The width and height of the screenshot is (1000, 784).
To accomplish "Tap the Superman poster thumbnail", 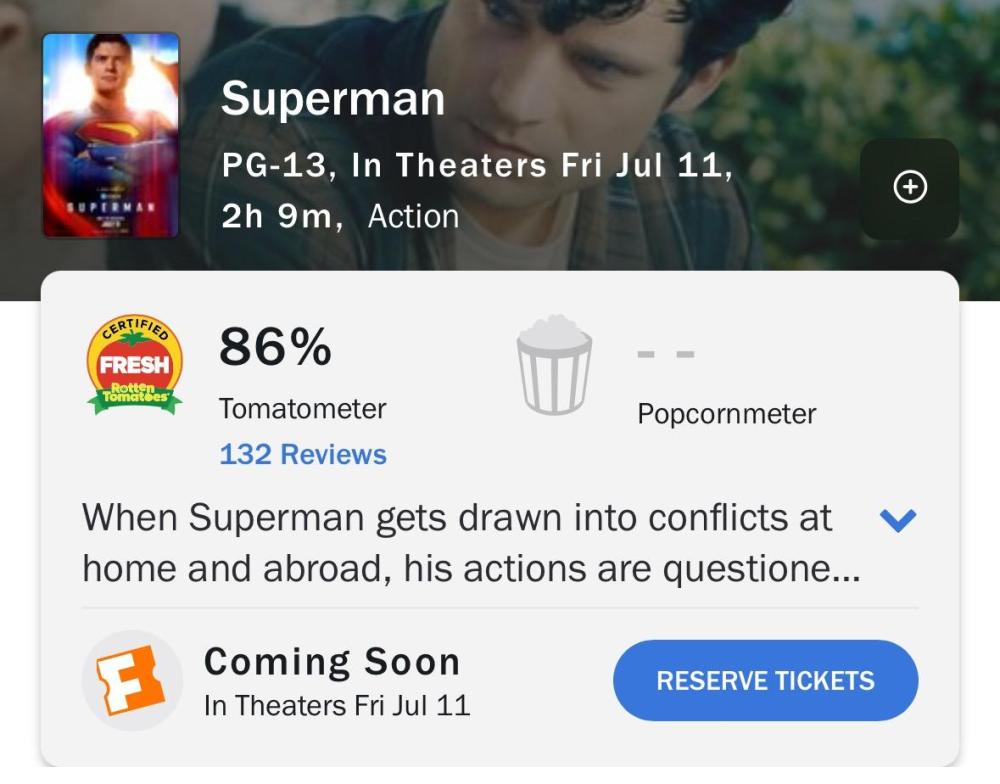I will (111, 136).
